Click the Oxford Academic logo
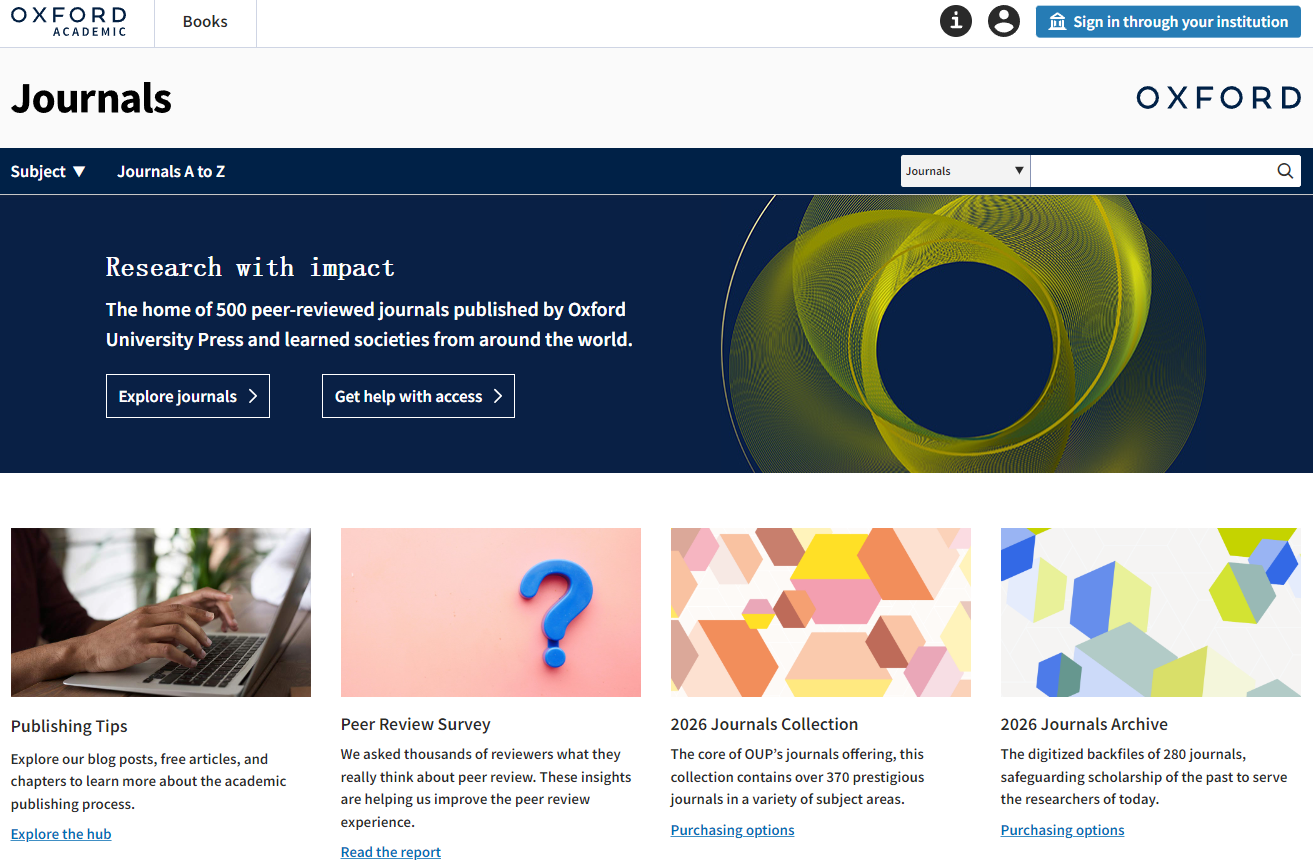This screenshot has height=864, width=1313. point(69,21)
